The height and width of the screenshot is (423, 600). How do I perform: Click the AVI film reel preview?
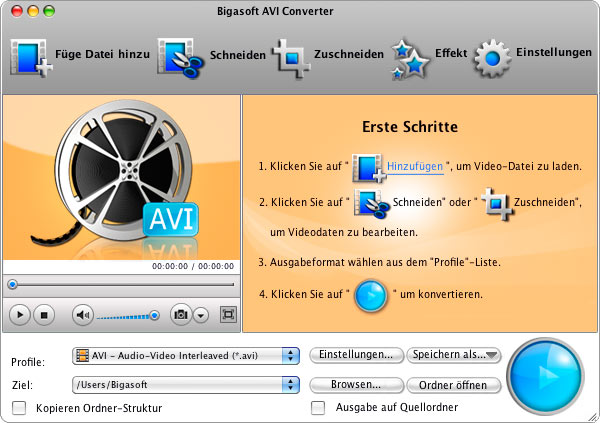122,178
